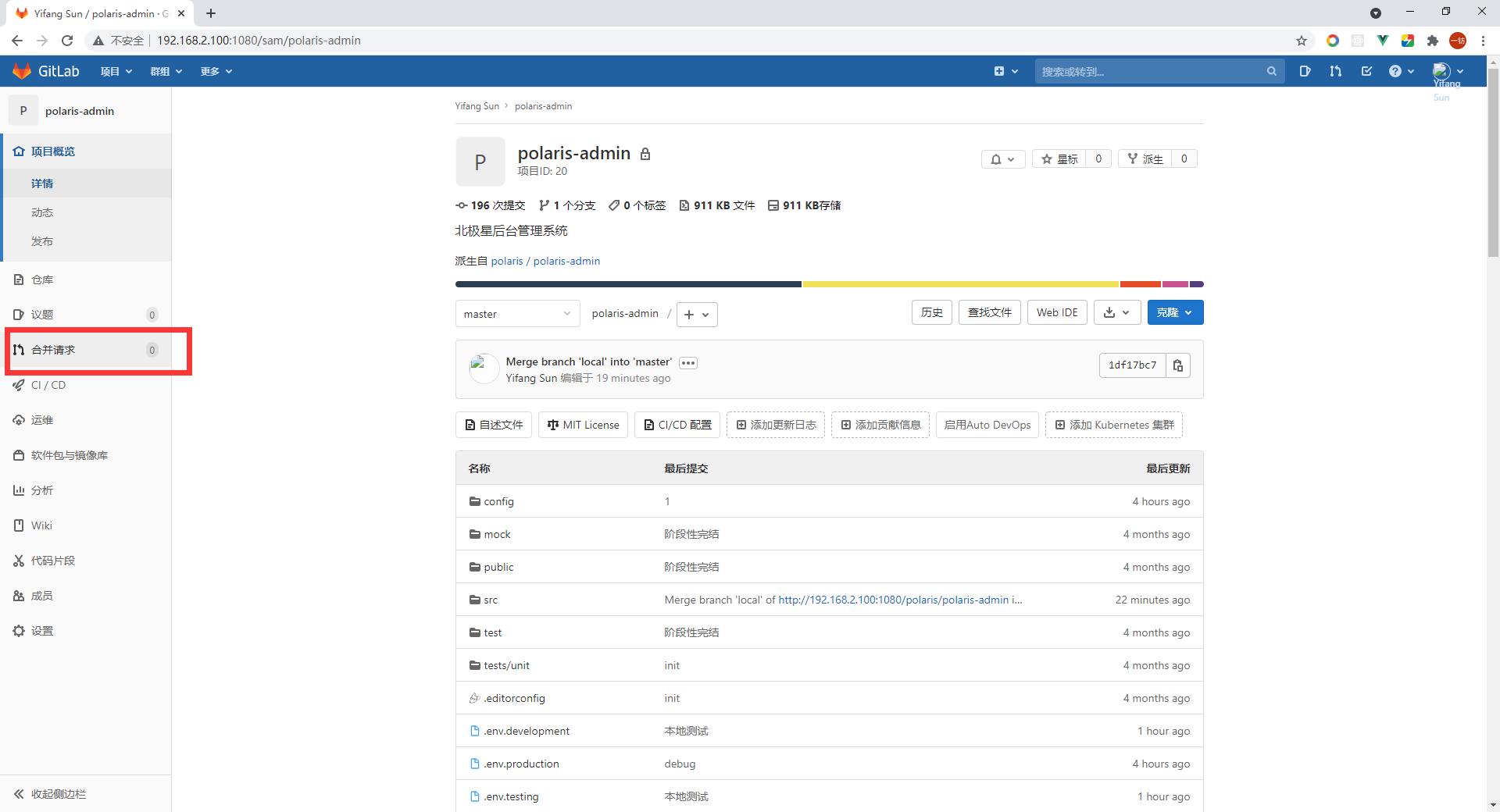Click the GitLab fox logo
Image resolution: width=1500 pixels, height=812 pixels.
coord(22,71)
